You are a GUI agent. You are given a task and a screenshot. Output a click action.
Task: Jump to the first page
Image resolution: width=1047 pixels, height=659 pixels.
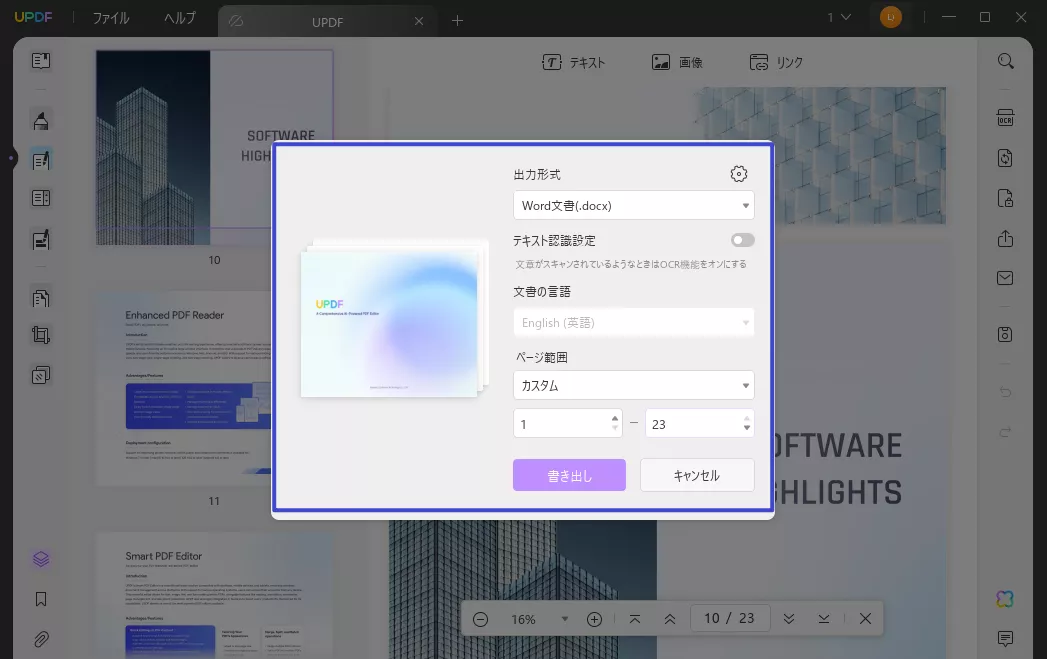click(x=635, y=619)
